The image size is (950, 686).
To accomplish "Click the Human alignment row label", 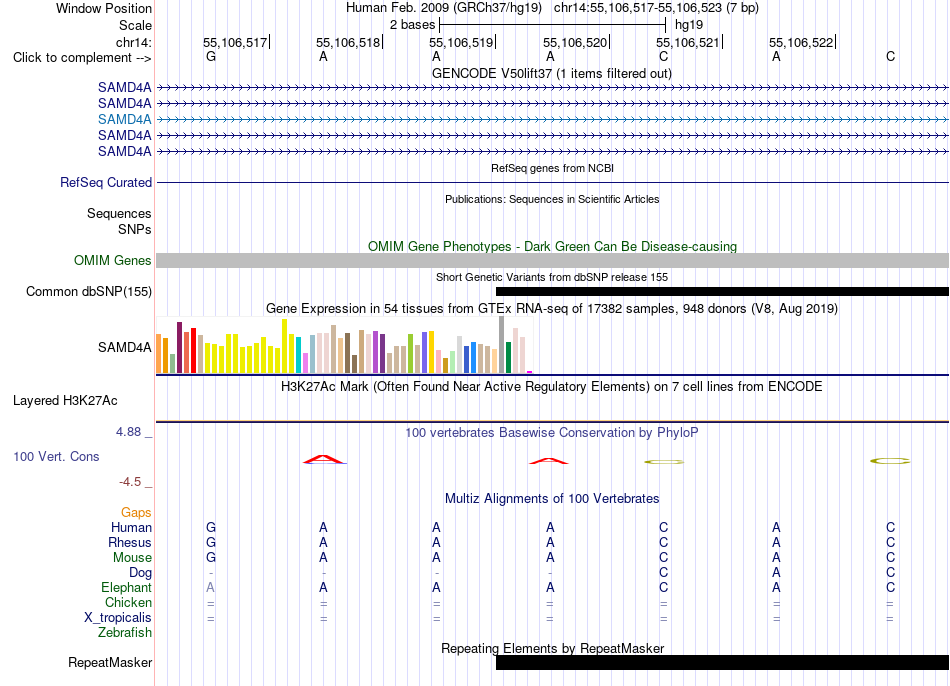I will [x=131, y=527].
